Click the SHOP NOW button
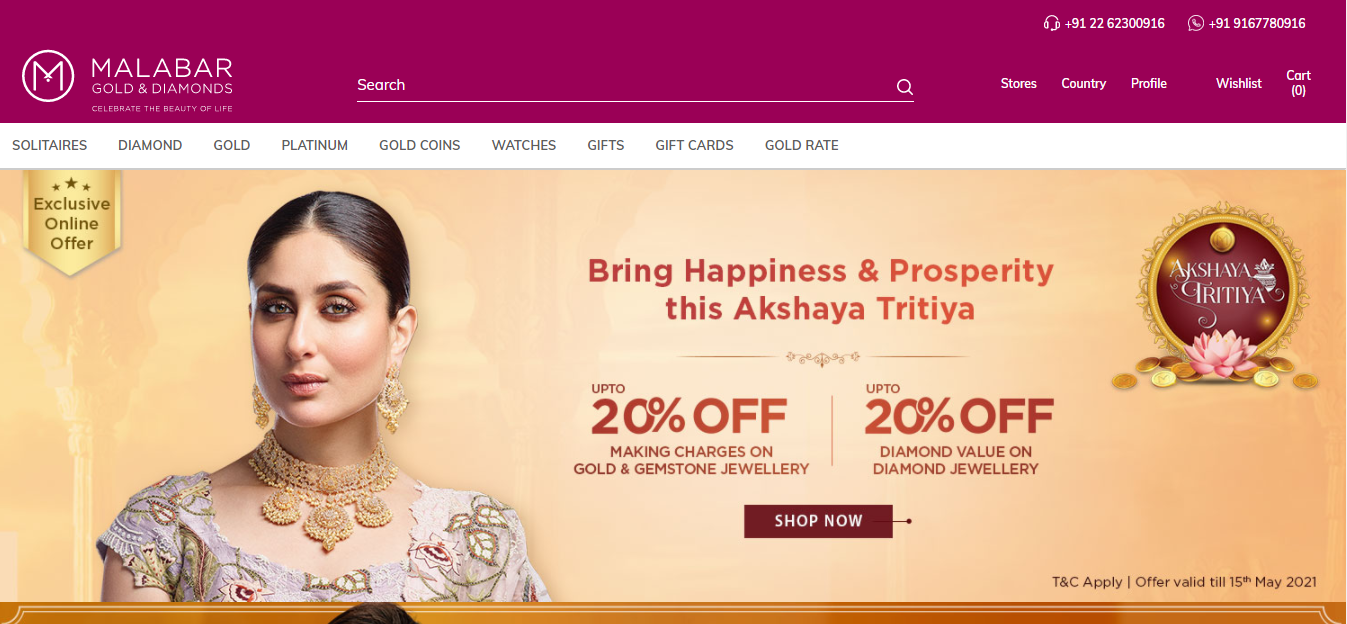Image resolution: width=1347 pixels, height=624 pixels. [x=818, y=521]
